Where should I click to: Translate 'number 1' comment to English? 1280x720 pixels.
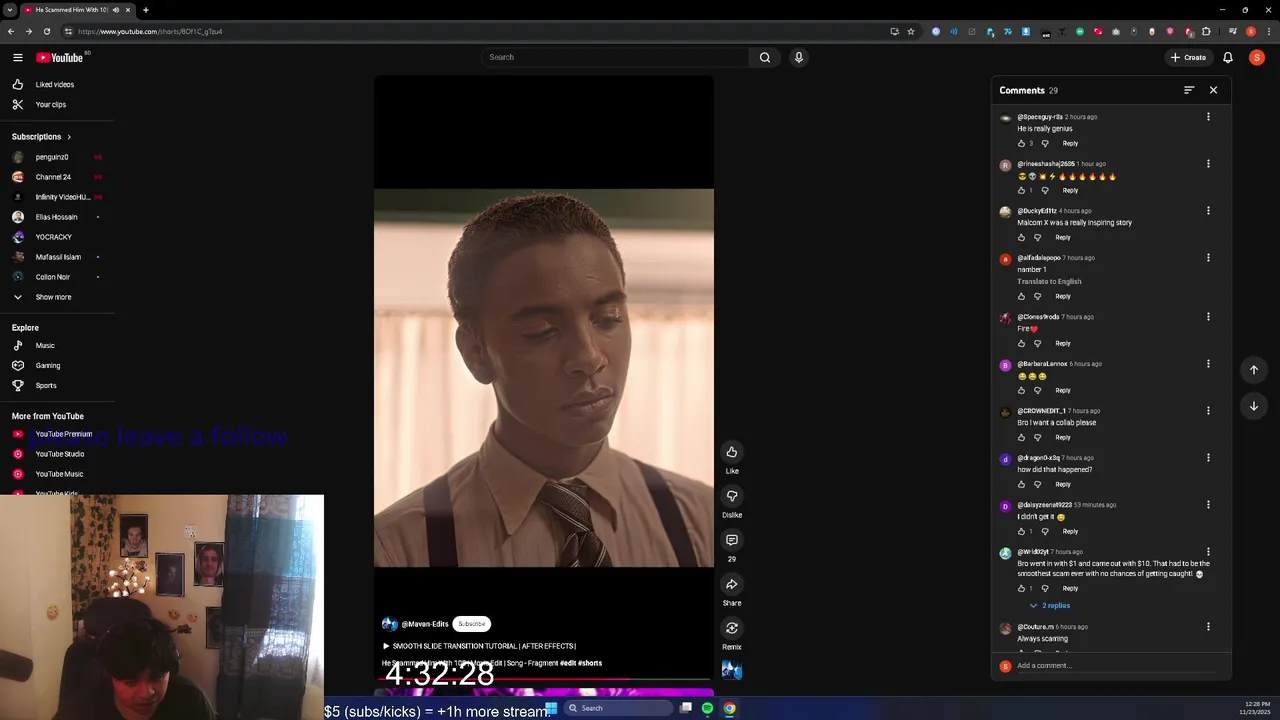click(x=1049, y=282)
